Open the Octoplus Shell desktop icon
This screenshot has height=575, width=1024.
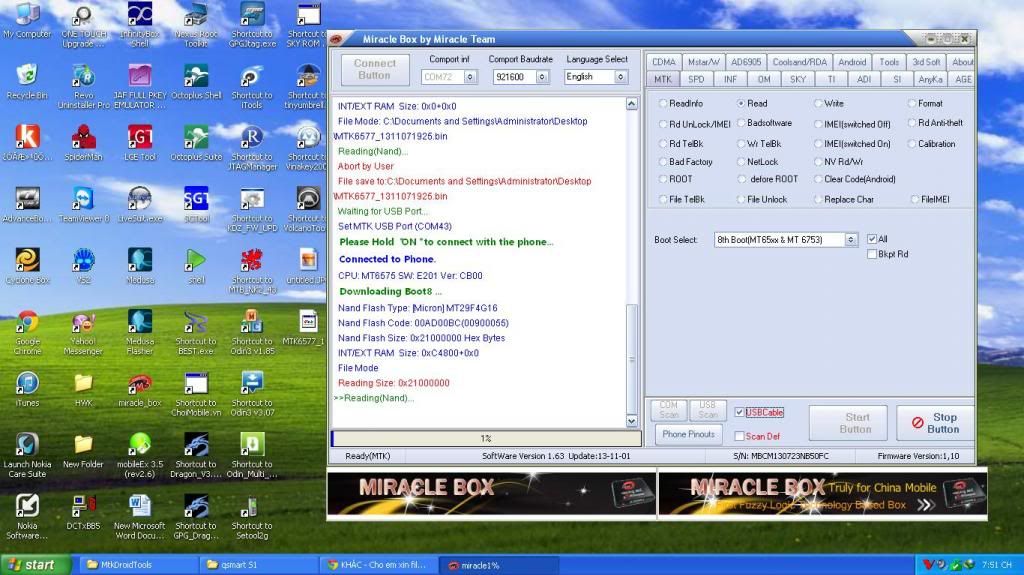[x=196, y=82]
